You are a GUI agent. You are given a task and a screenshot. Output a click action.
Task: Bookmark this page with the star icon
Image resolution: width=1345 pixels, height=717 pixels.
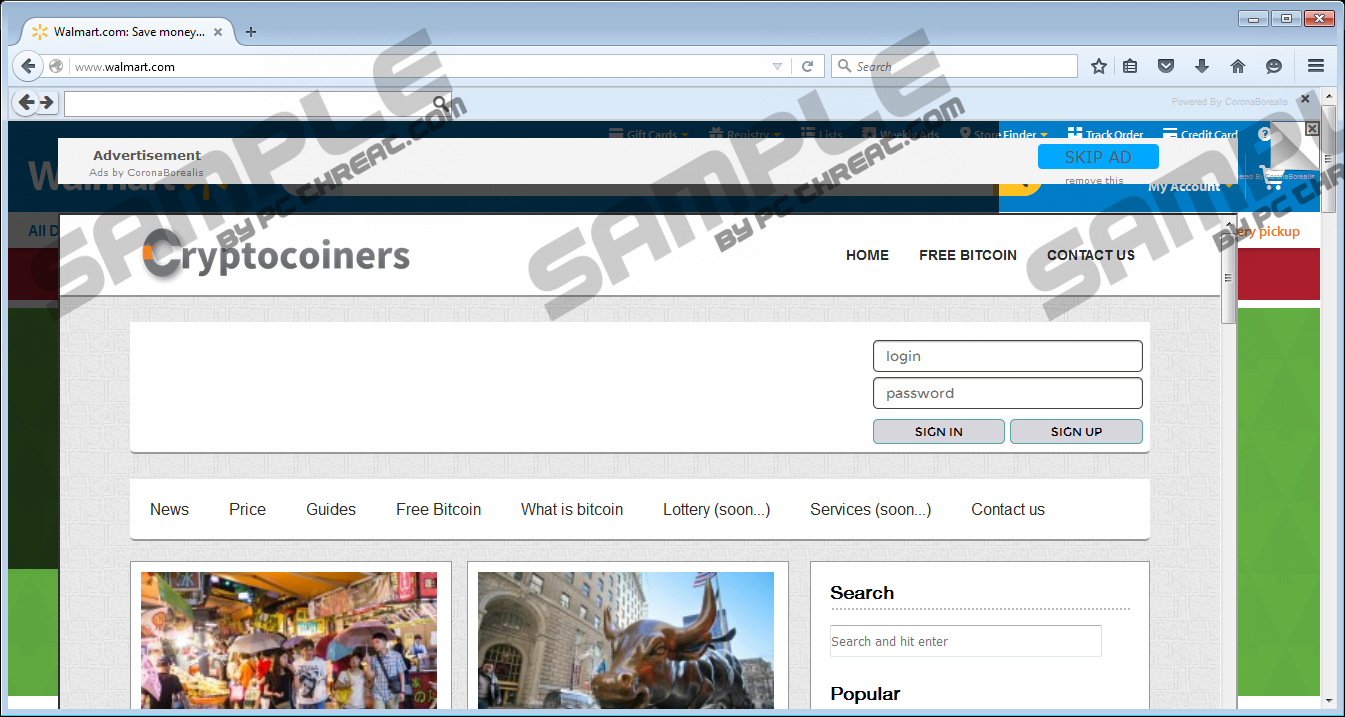coord(1099,66)
